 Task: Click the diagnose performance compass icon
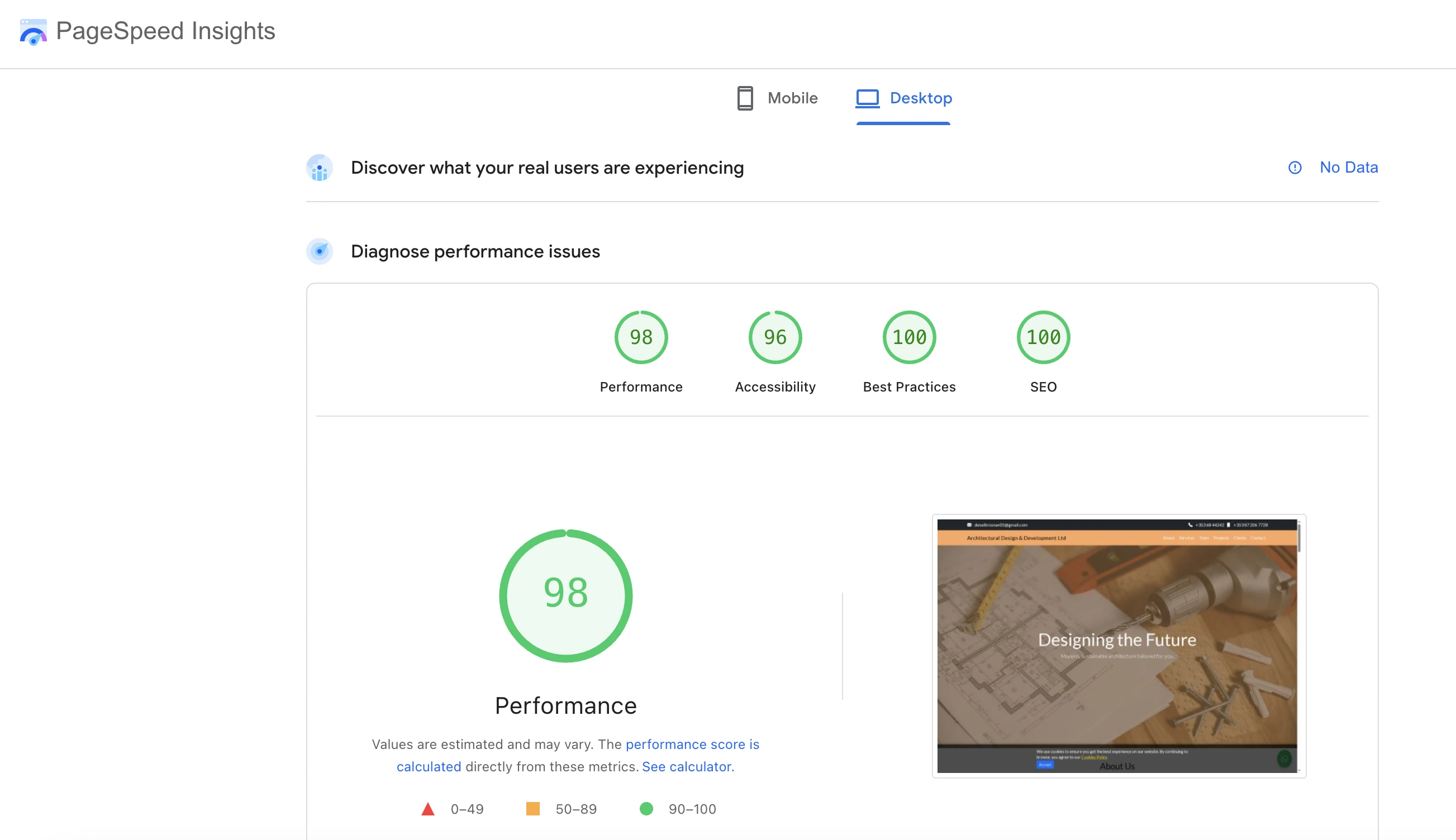click(319, 251)
